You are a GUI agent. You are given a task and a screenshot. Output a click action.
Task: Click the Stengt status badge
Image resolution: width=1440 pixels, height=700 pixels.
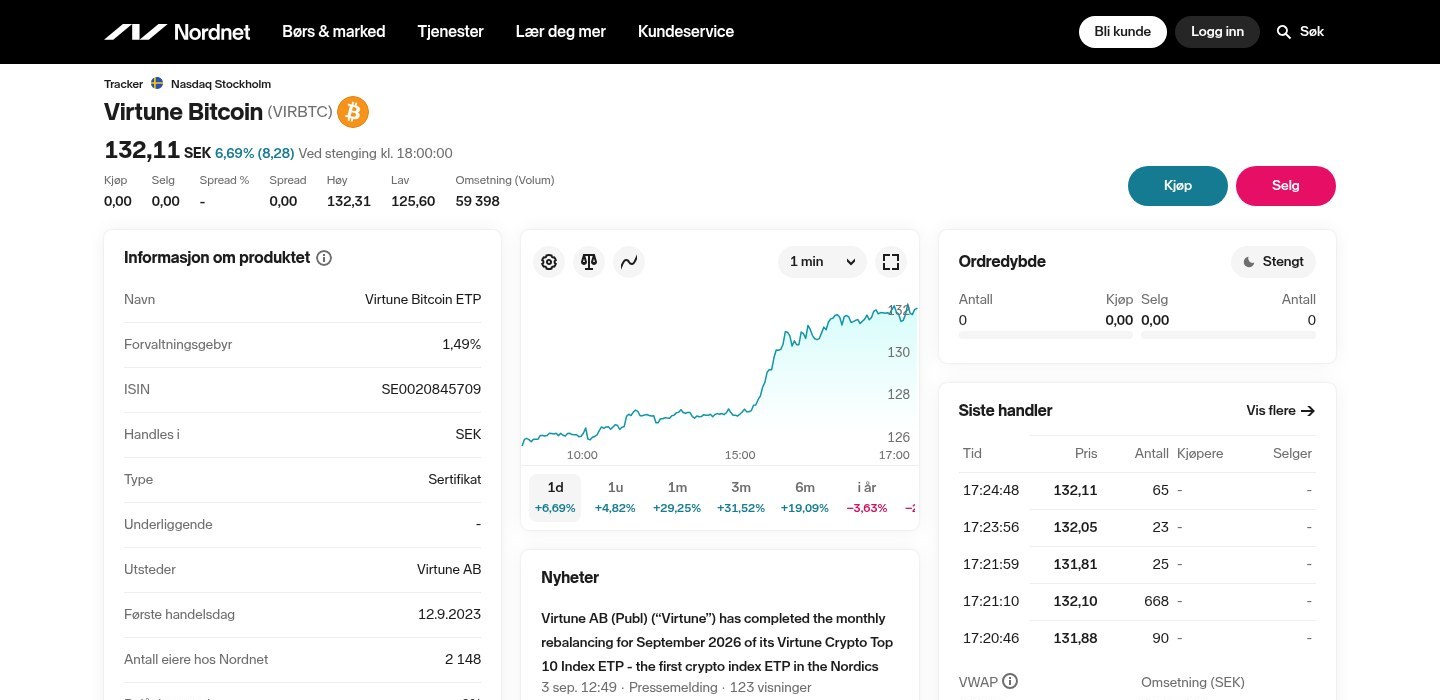(x=1273, y=262)
